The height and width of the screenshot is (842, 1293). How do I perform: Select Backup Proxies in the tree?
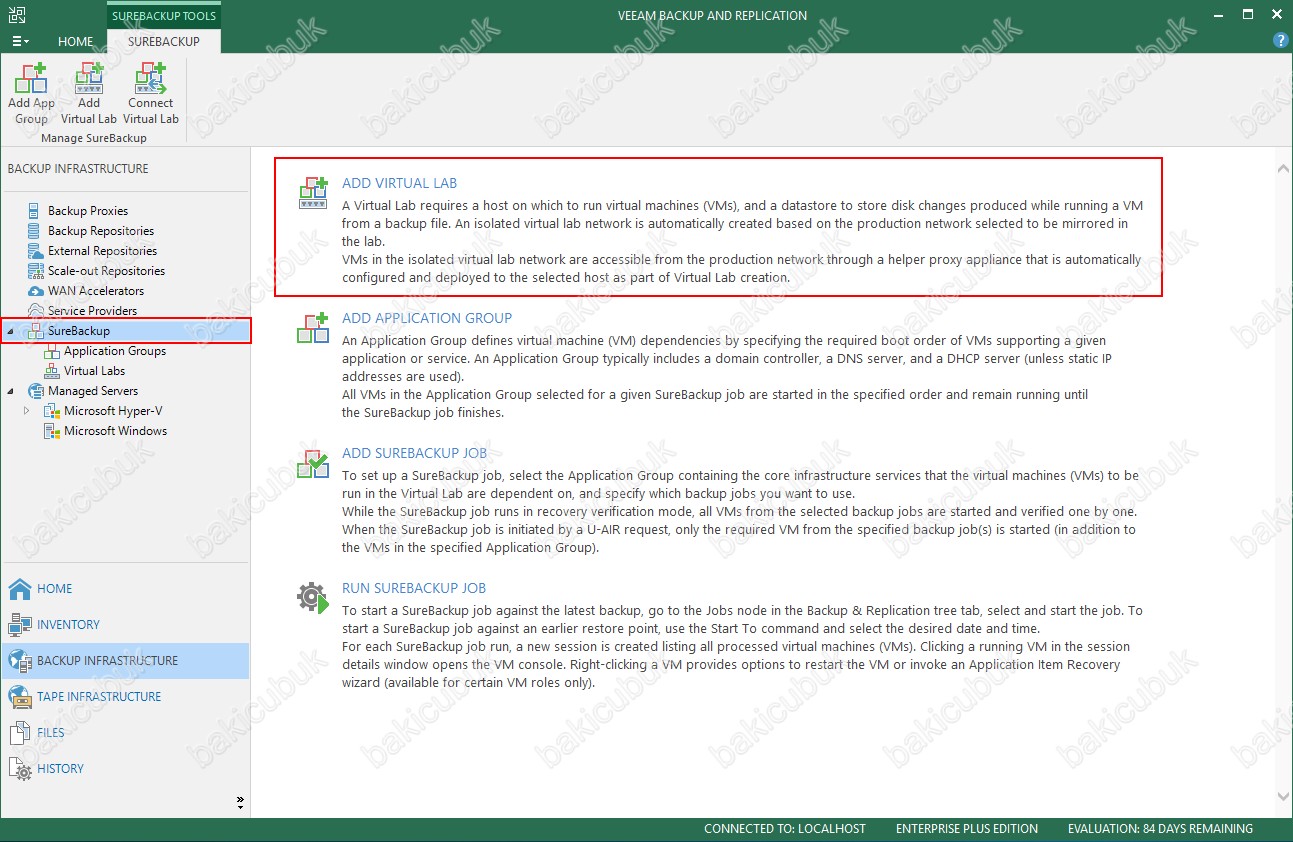click(x=88, y=211)
